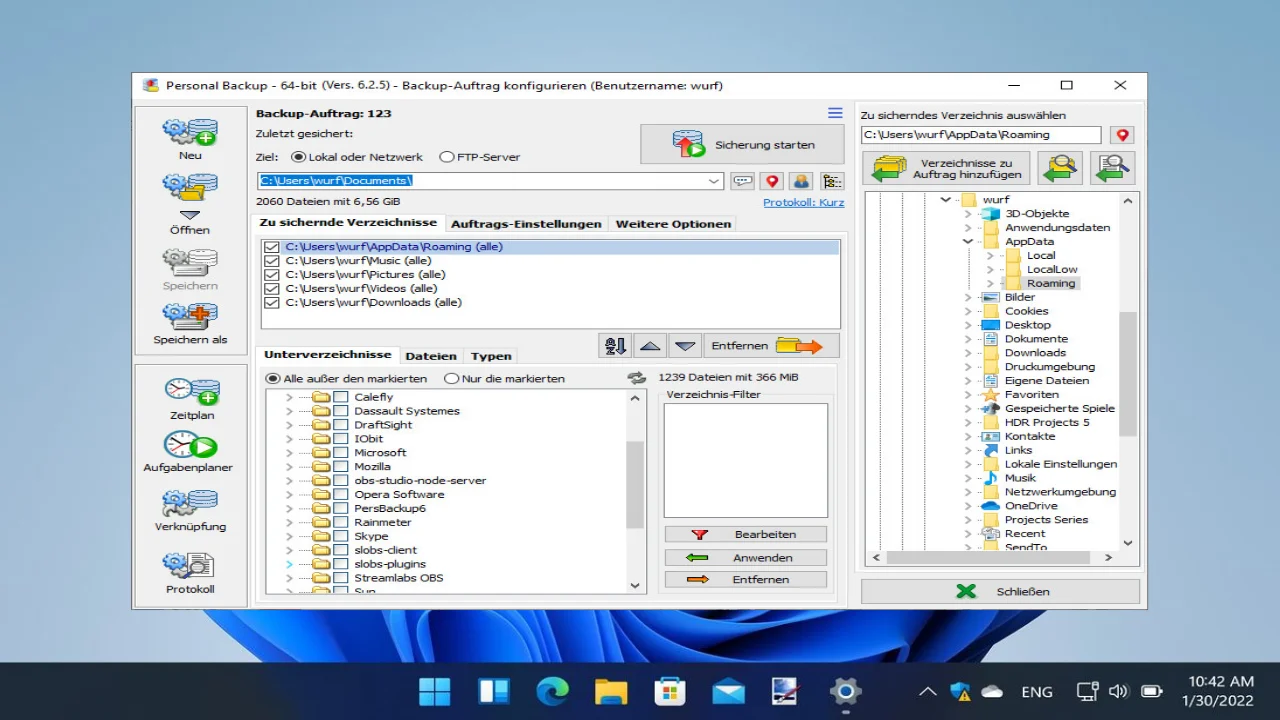Image resolution: width=1280 pixels, height=720 pixels.
Task: Click the red location pin beside destination path
Action: pos(771,181)
